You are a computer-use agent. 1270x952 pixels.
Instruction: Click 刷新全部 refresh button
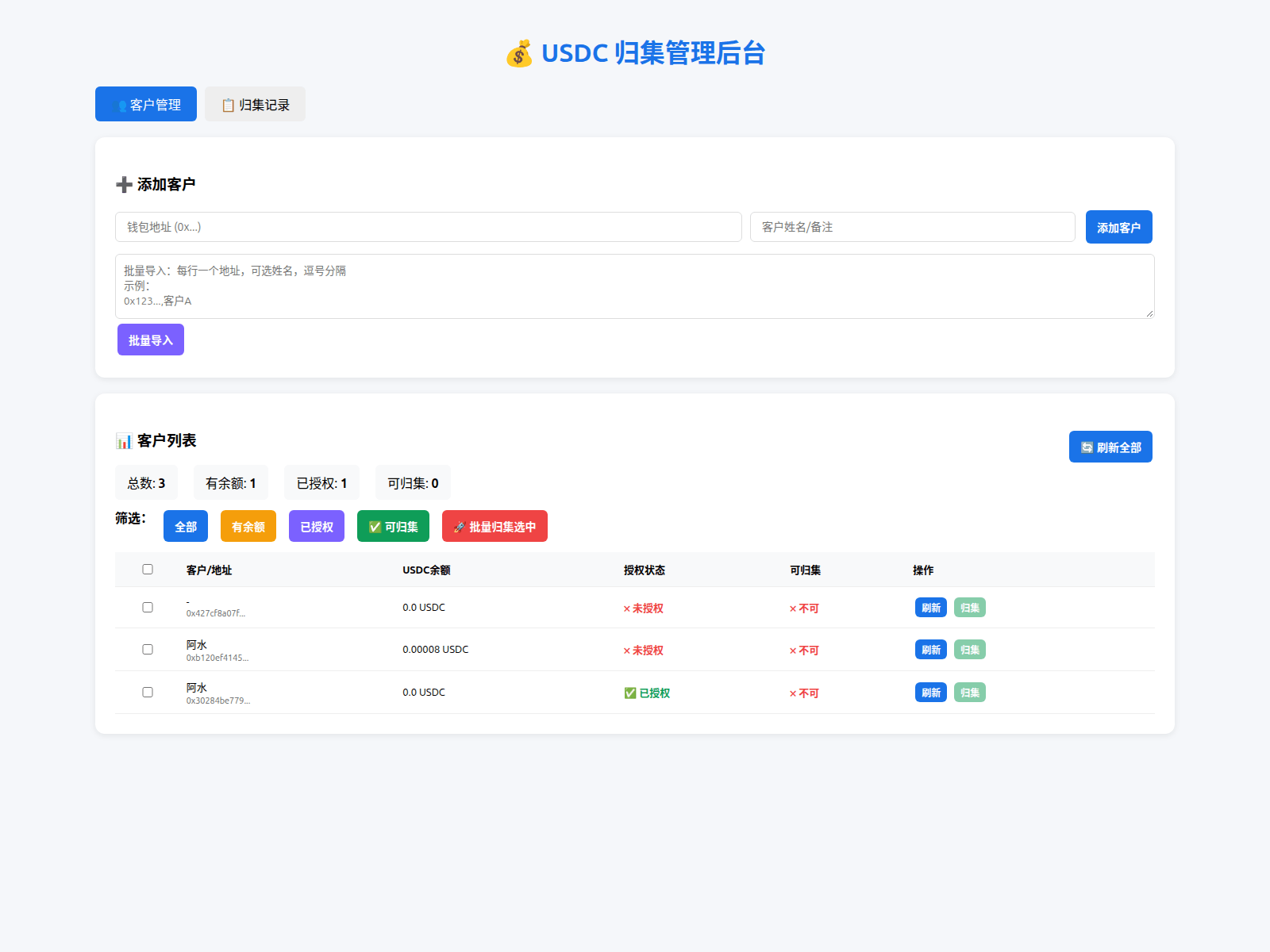[x=1110, y=447]
